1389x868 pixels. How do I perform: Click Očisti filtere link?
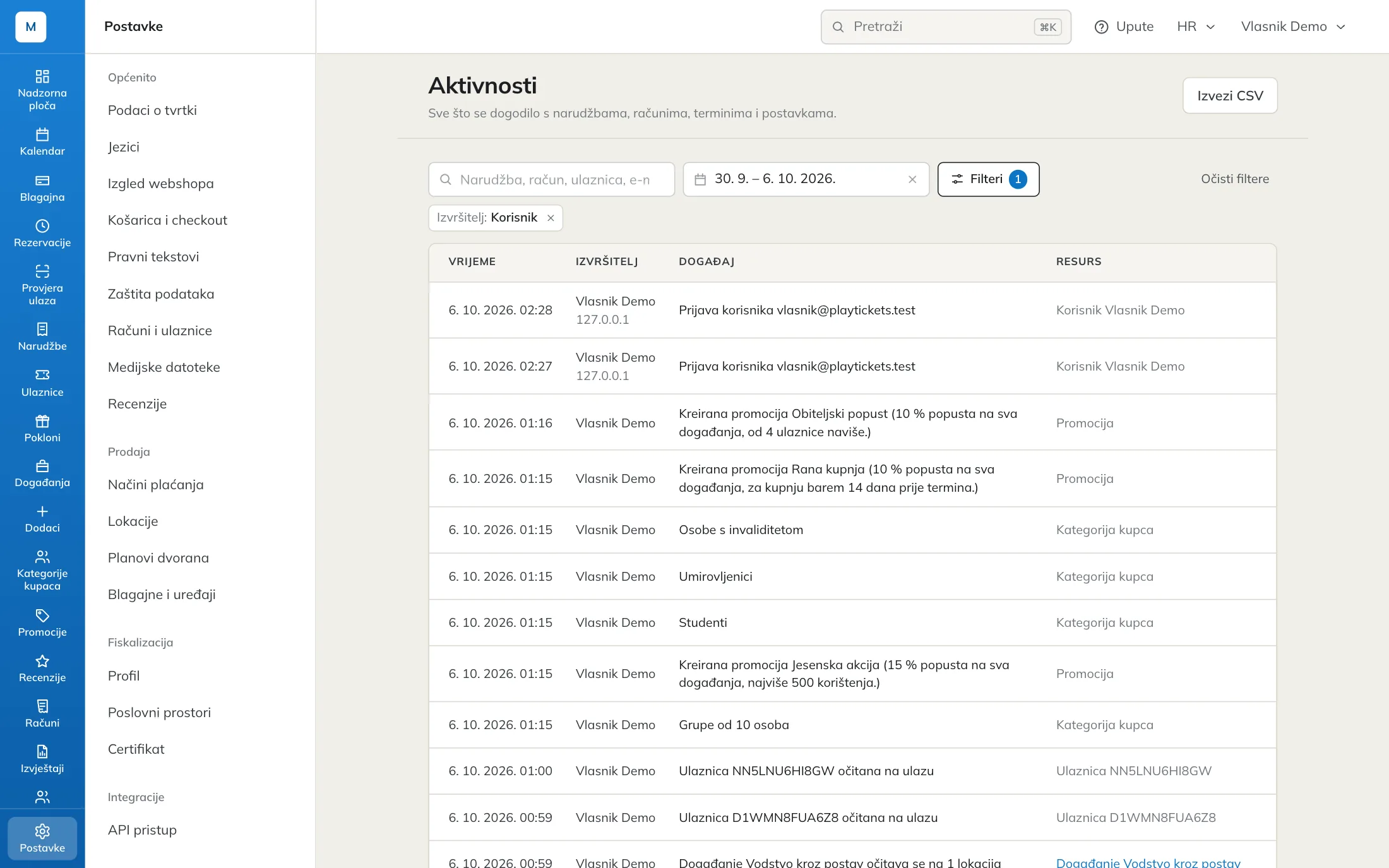[1235, 179]
